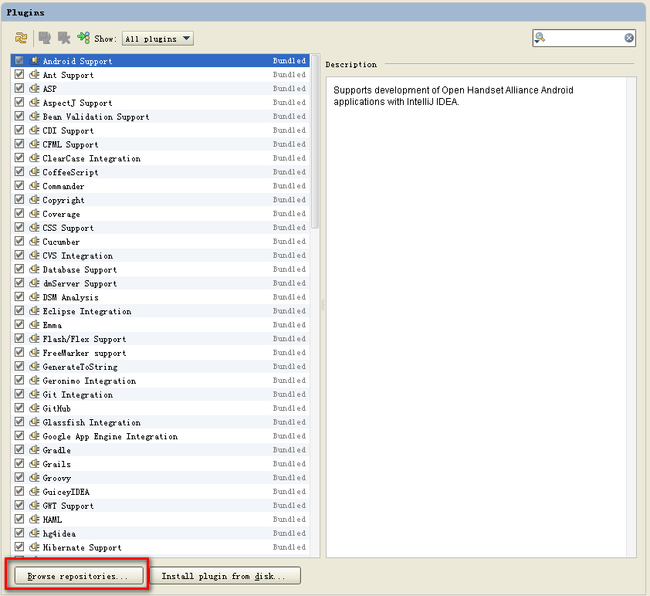The height and width of the screenshot is (596, 650).
Task: Click the Flash/Flex Support plugin icon
Action: tap(34, 338)
